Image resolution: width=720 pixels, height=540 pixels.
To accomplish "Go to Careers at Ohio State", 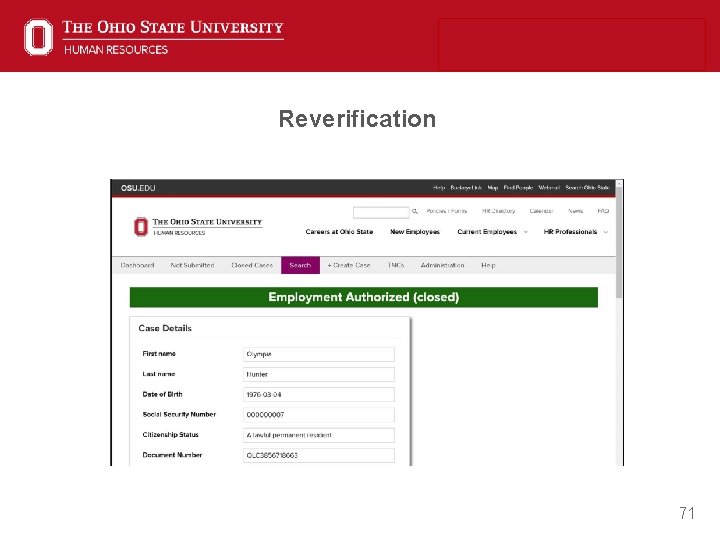I will (x=339, y=232).
